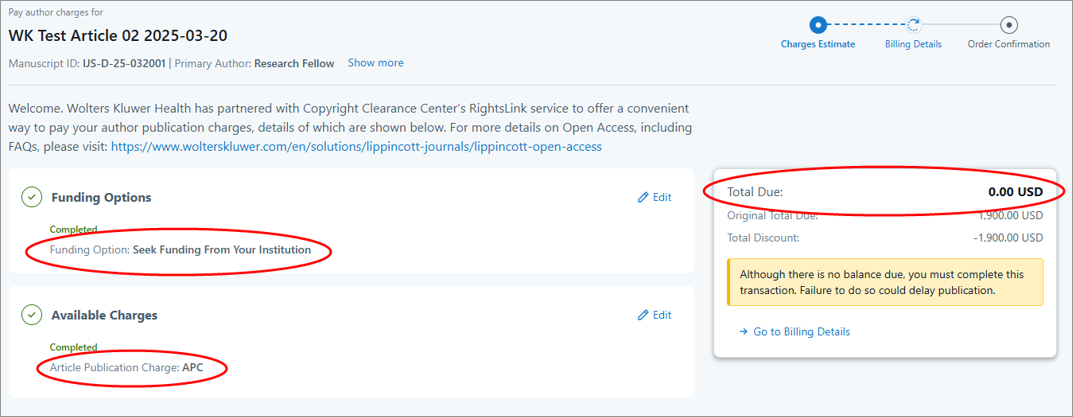The image size is (1073, 417).
Task: Expand manuscript details with Show more
Action: point(376,62)
